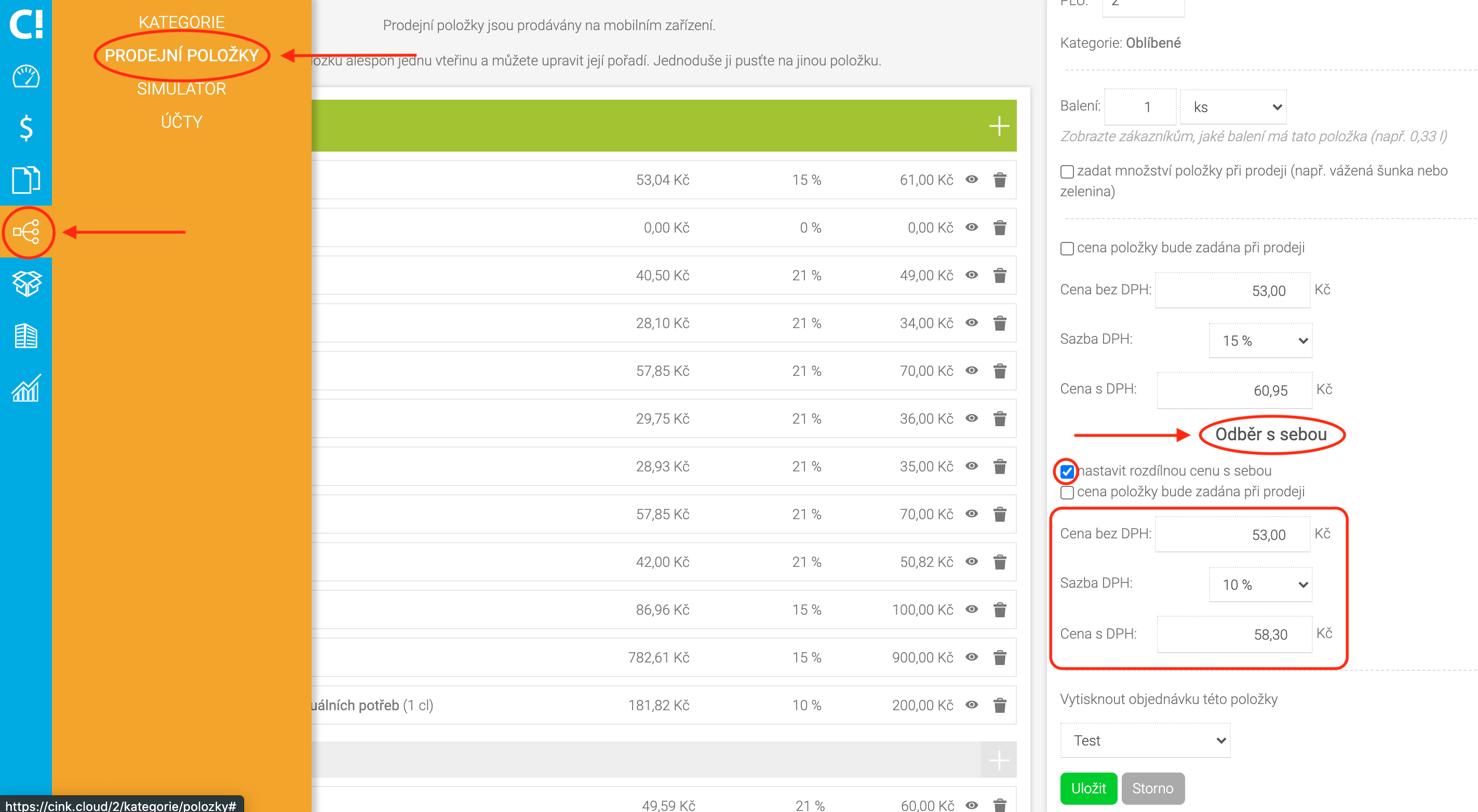
Task: Toggle visibility of the 50,82 Kč item
Action: (x=971, y=561)
